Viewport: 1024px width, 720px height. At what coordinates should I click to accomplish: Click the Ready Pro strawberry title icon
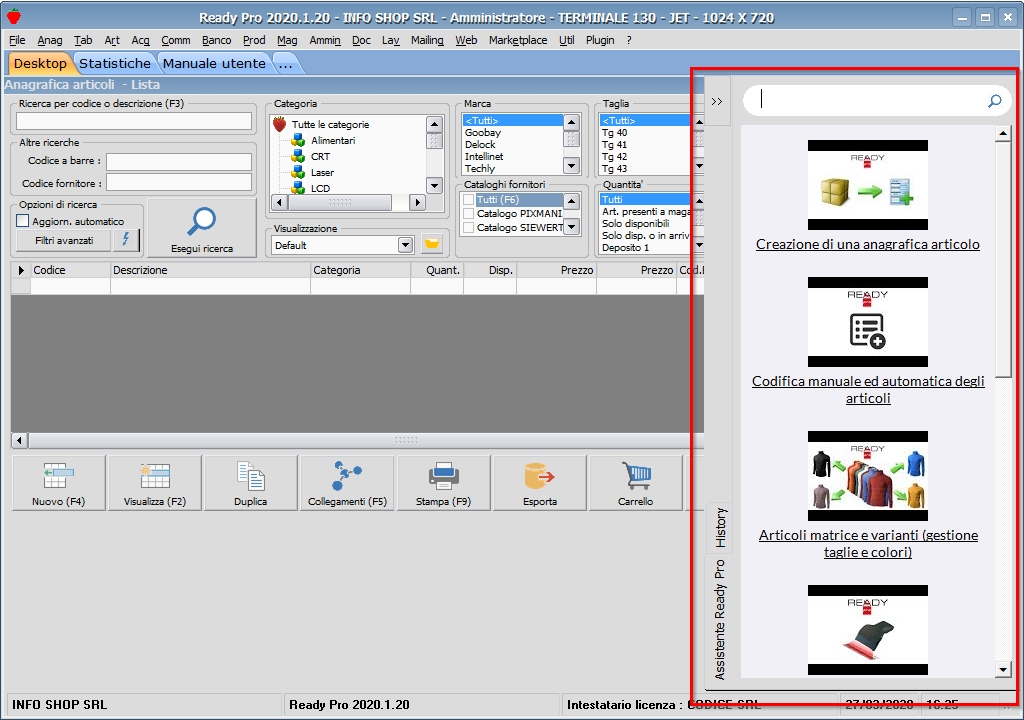pyautogui.click(x=14, y=17)
